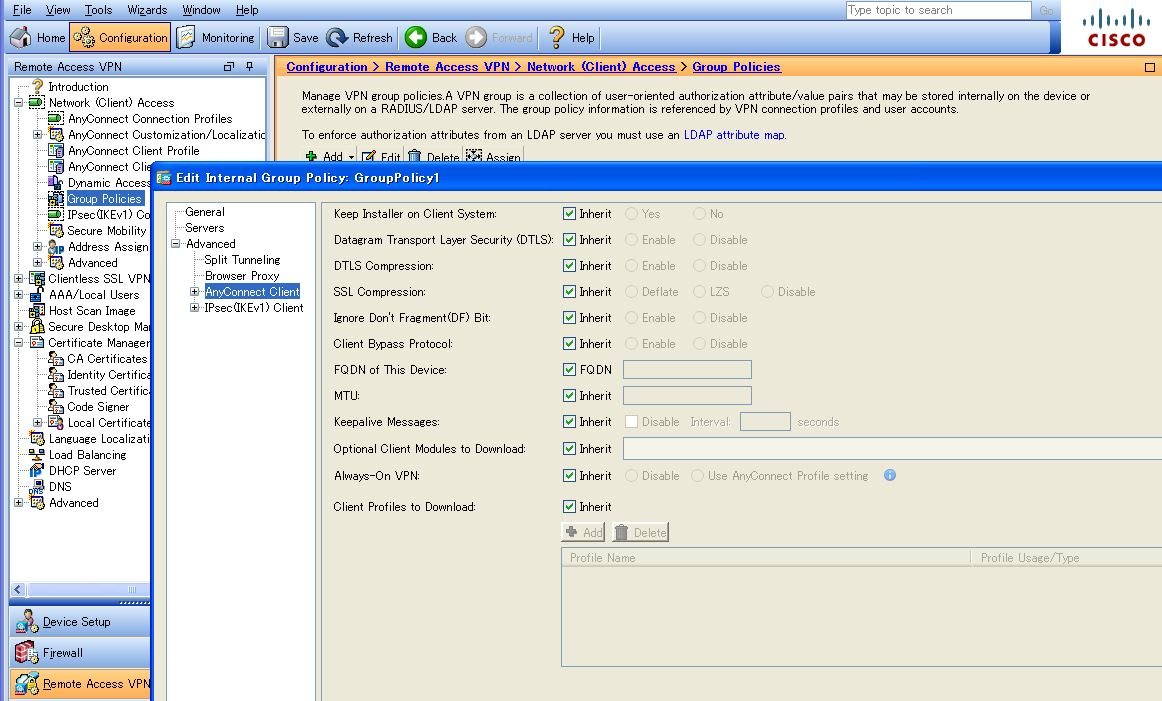Open the Configuration toolbar button
Image resolution: width=1162 pixels, height=701 pixels.
tap(120, 37)
